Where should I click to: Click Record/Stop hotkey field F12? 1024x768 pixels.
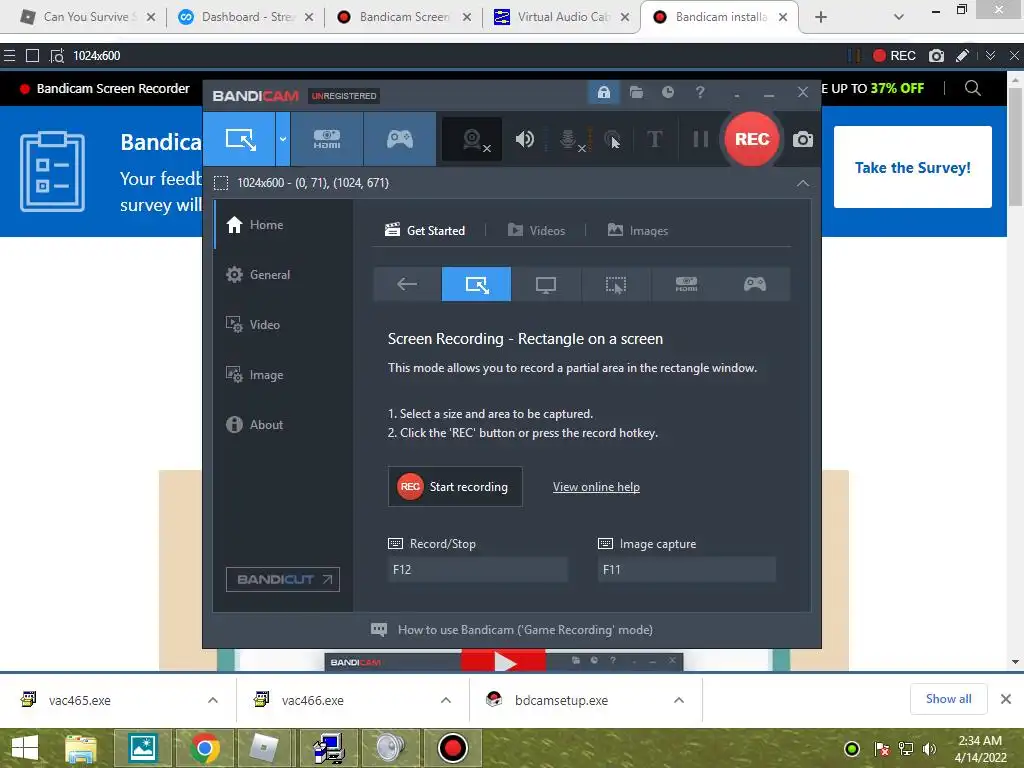[x=477, y=569]
